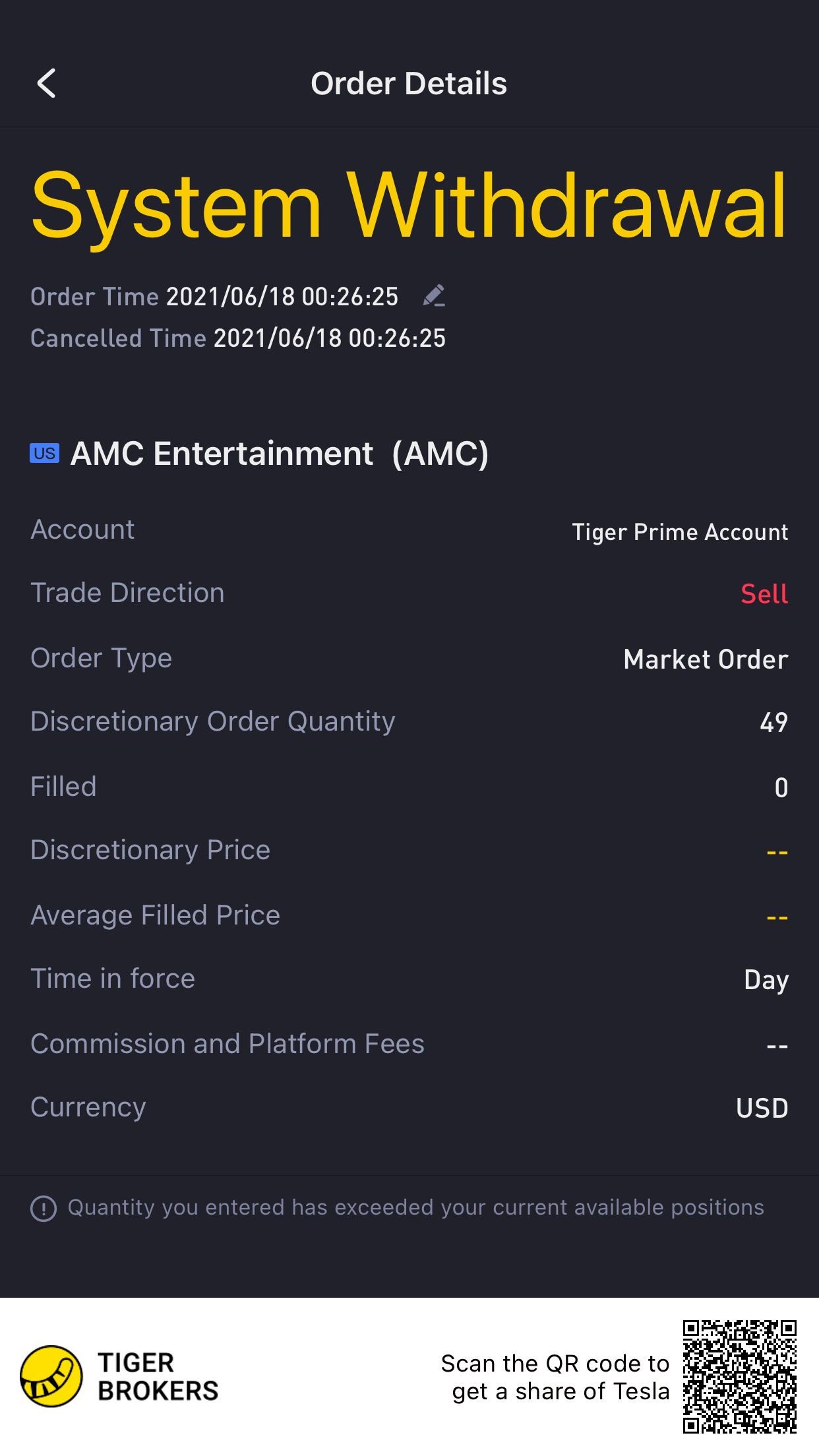Tap the Day time in force value
The width and height of the screenshot is (819, 1456).
click(x=766, y=980)
